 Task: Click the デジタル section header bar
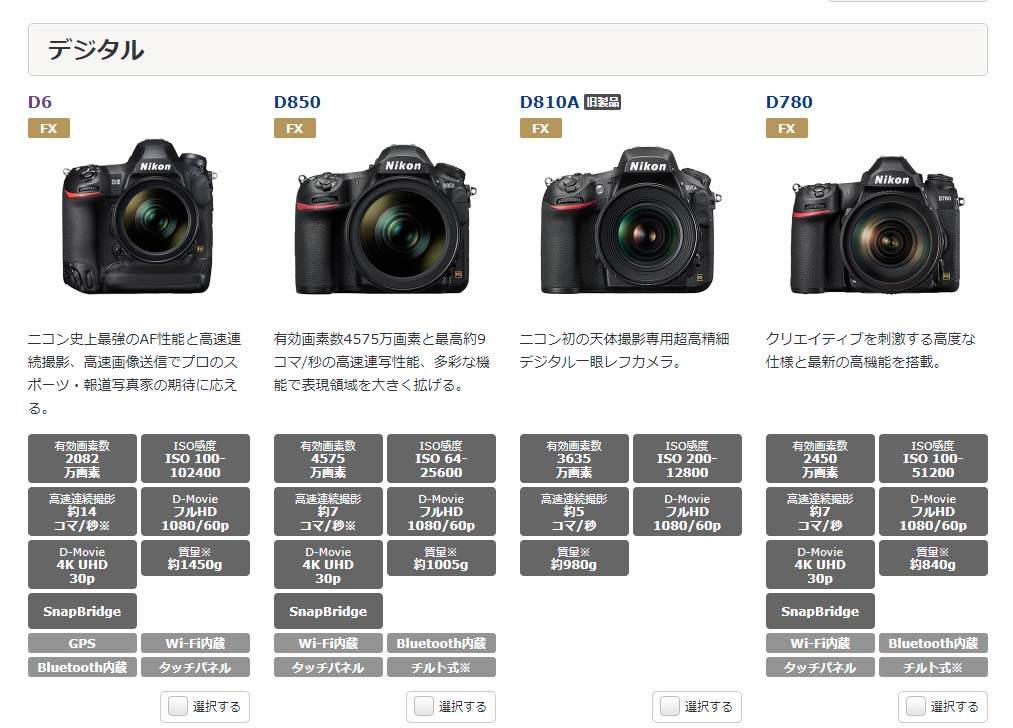coord(508,50)
